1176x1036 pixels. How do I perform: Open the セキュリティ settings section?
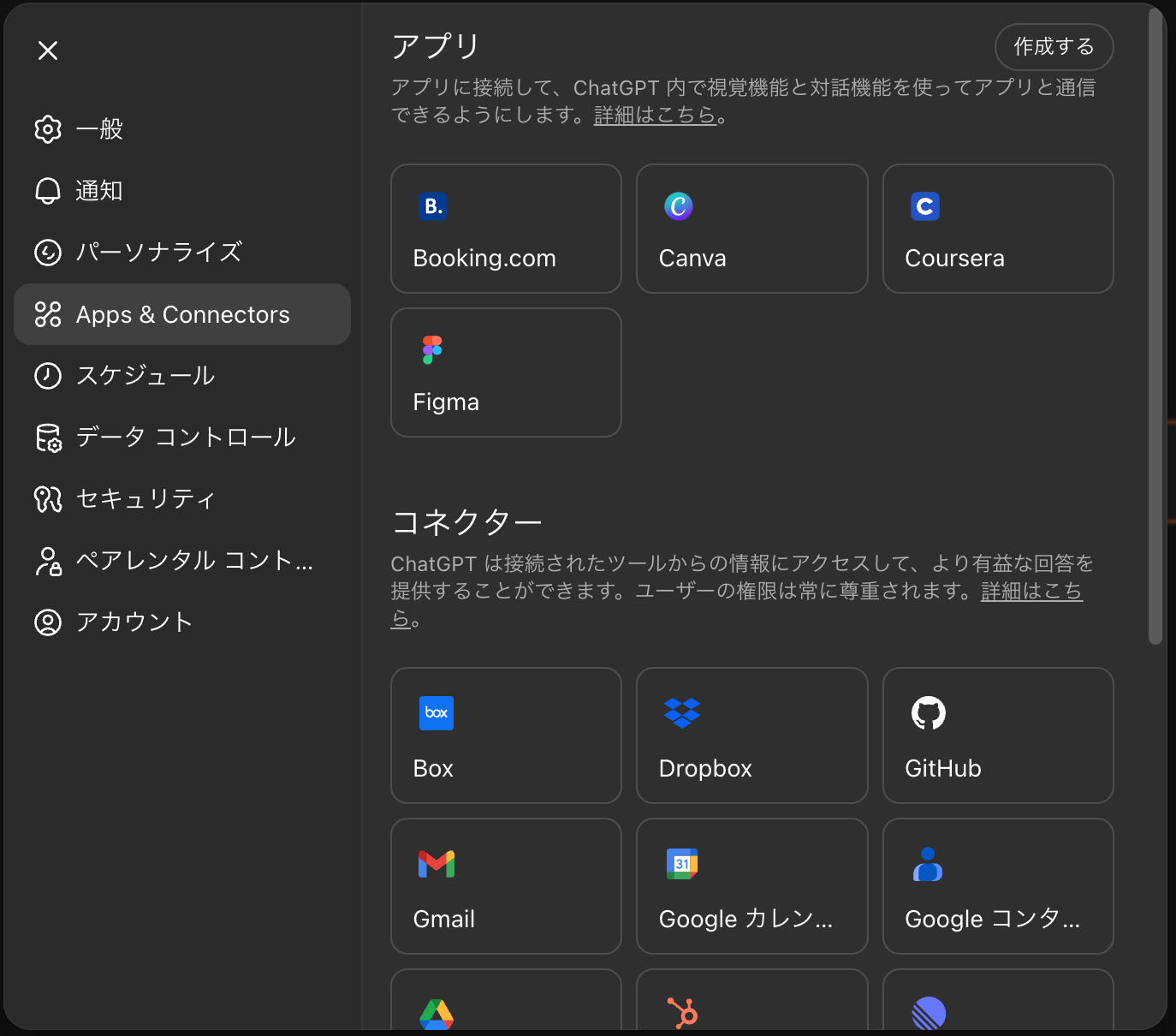click(146, 499)
